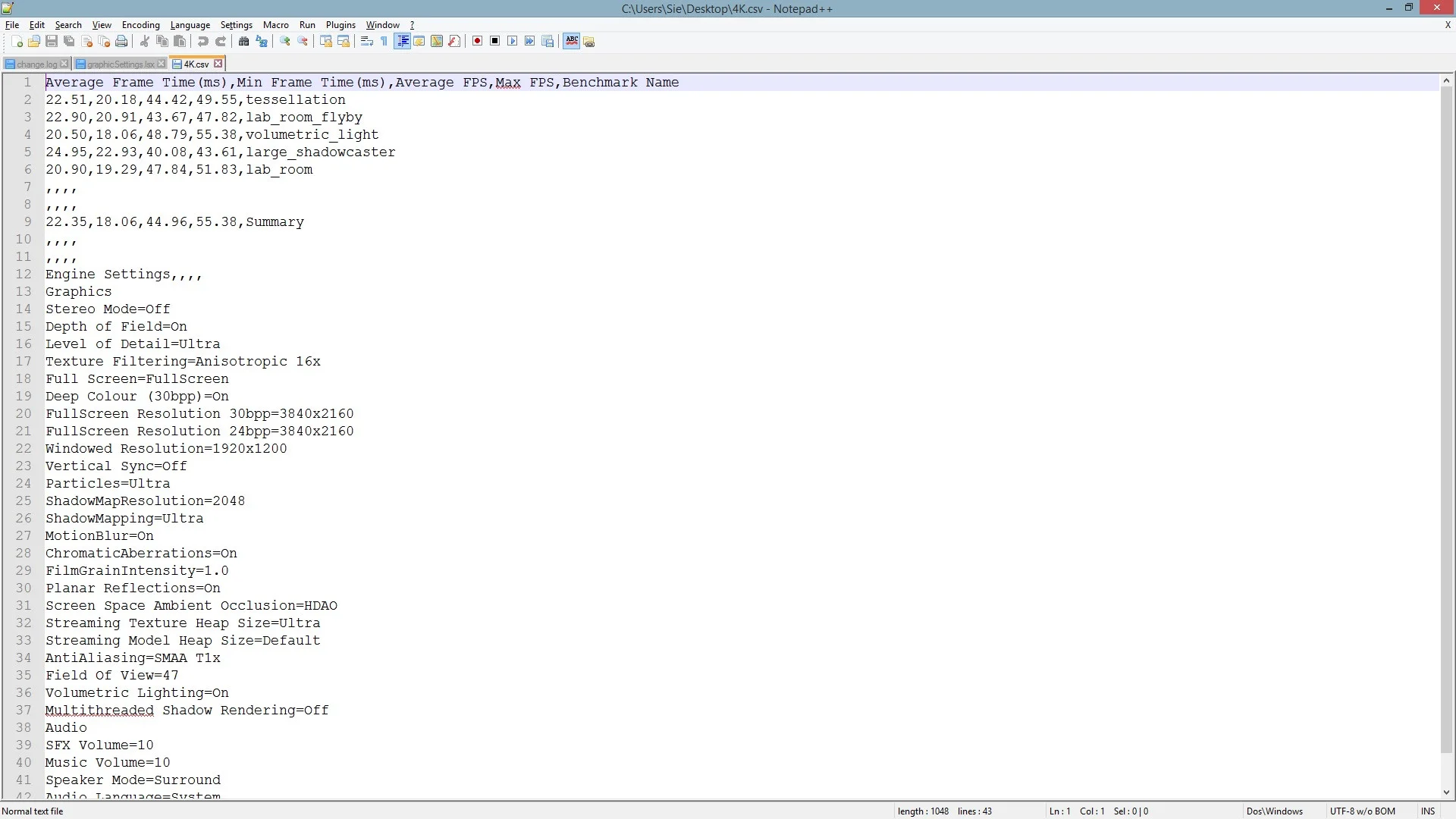Stop macro recording with black square icon
This screenshot has width=1456, height=819.
[x=494, y=42]
